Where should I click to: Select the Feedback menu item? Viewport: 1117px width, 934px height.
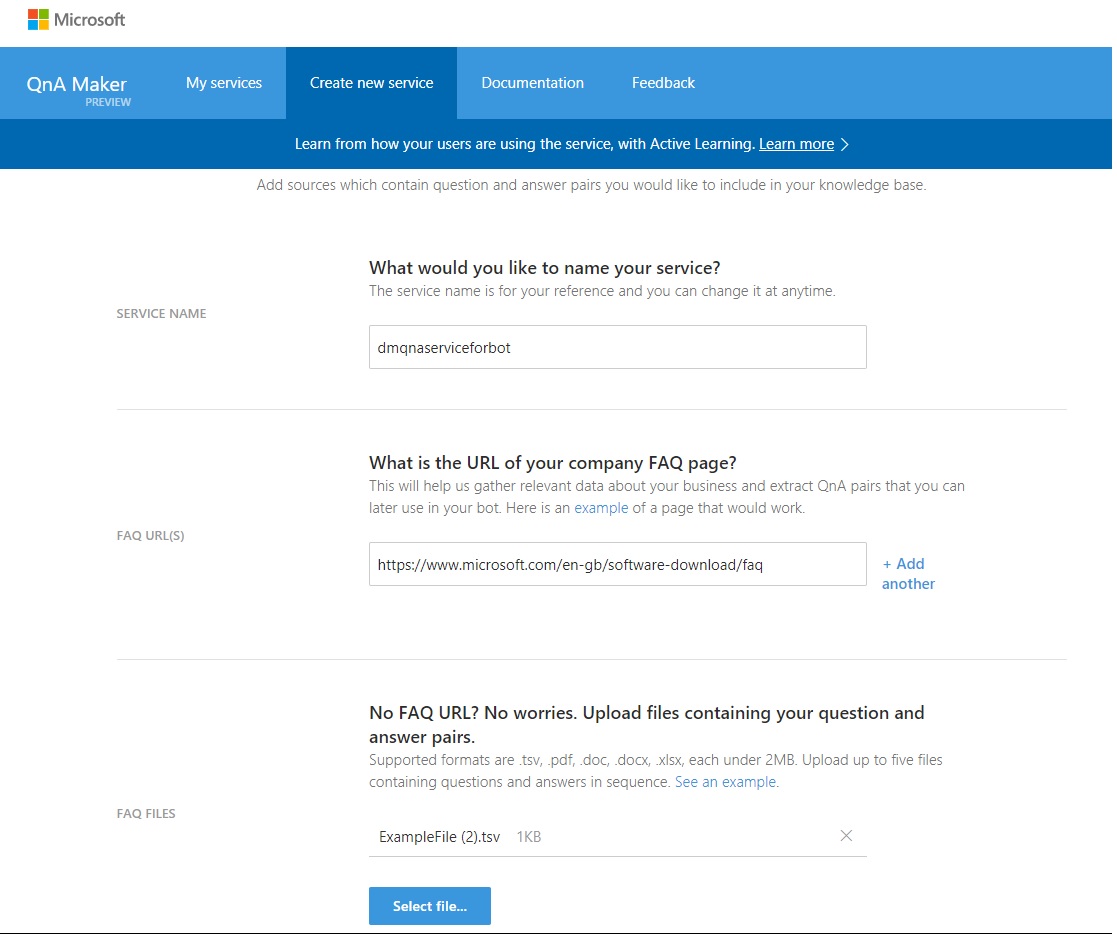[x=663, y=83]
